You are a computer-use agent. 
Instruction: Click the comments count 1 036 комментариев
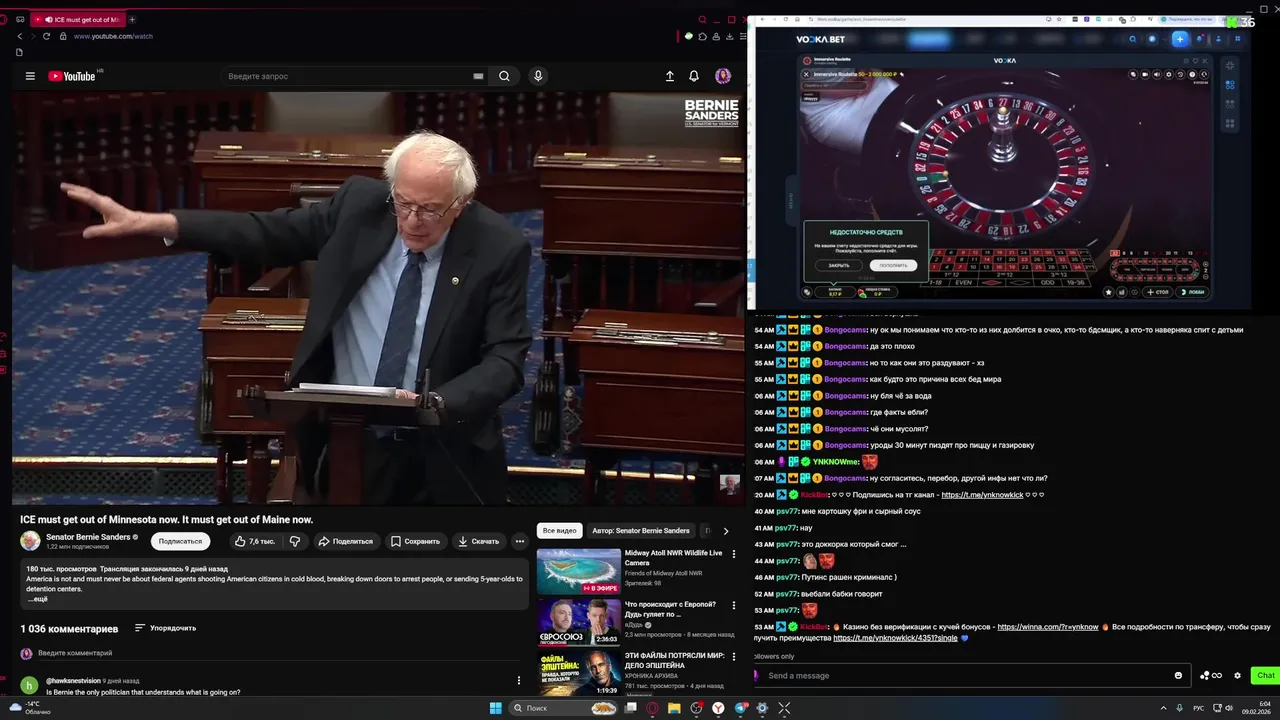[x=69, y=628]
